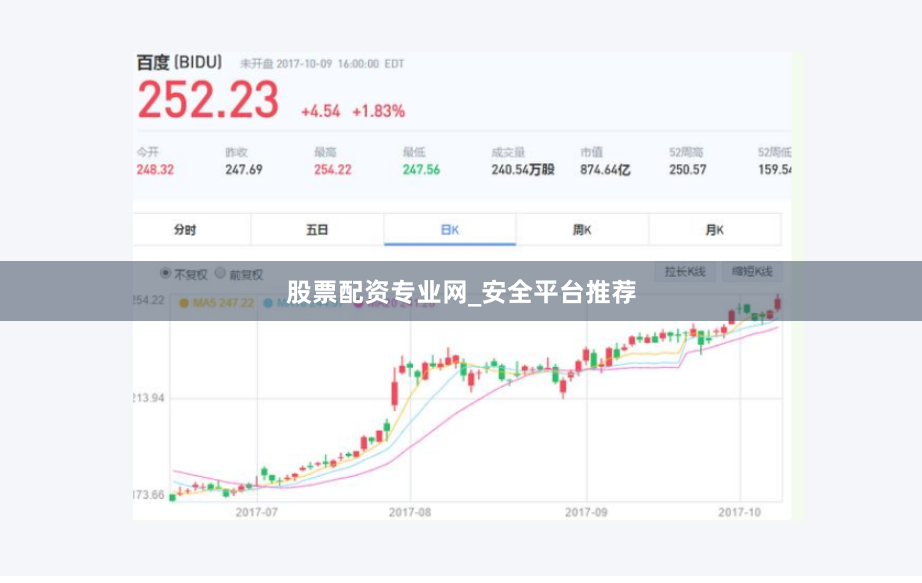Screen dimensions: 922x583
Task: Click the 2017-08 axis label
Action: (410, 512)
